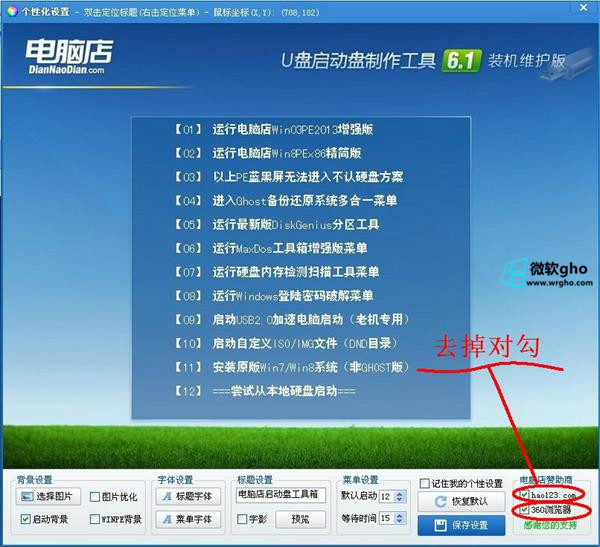Viewport: 600px width, 547px height.
Task: Select menu item 04 进入Ghost备份还原系统多合一菜单
Action: (285, 201)
